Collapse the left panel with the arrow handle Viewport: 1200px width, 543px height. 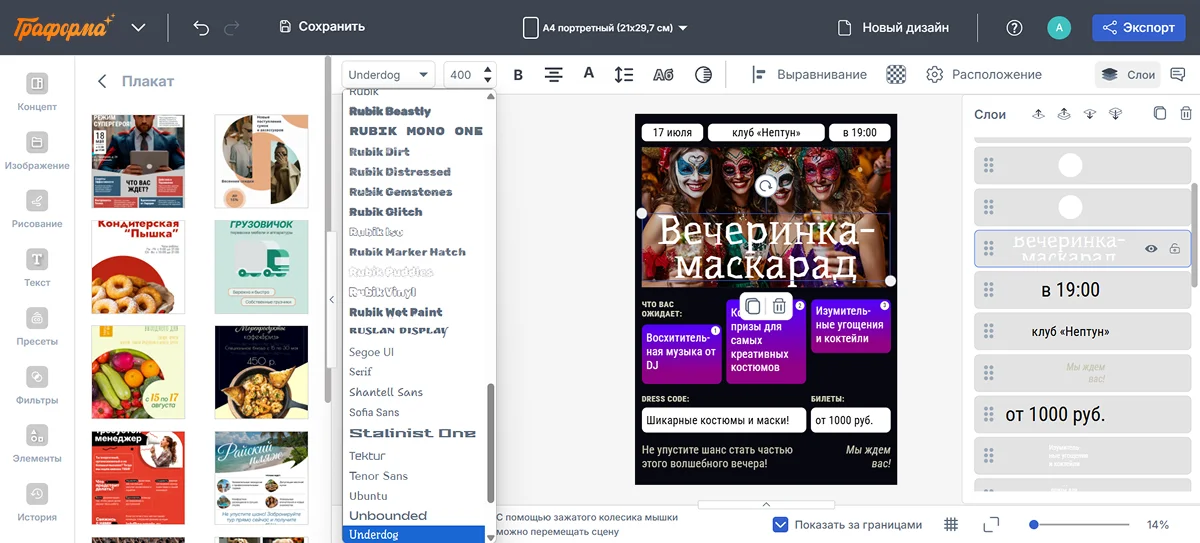[x=331, y=299]
